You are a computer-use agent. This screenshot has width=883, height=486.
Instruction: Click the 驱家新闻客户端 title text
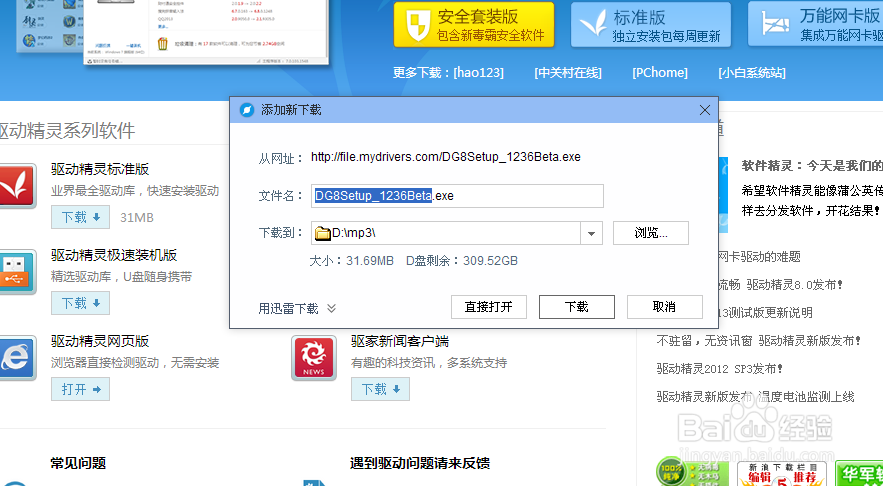(x=400, y=341)
